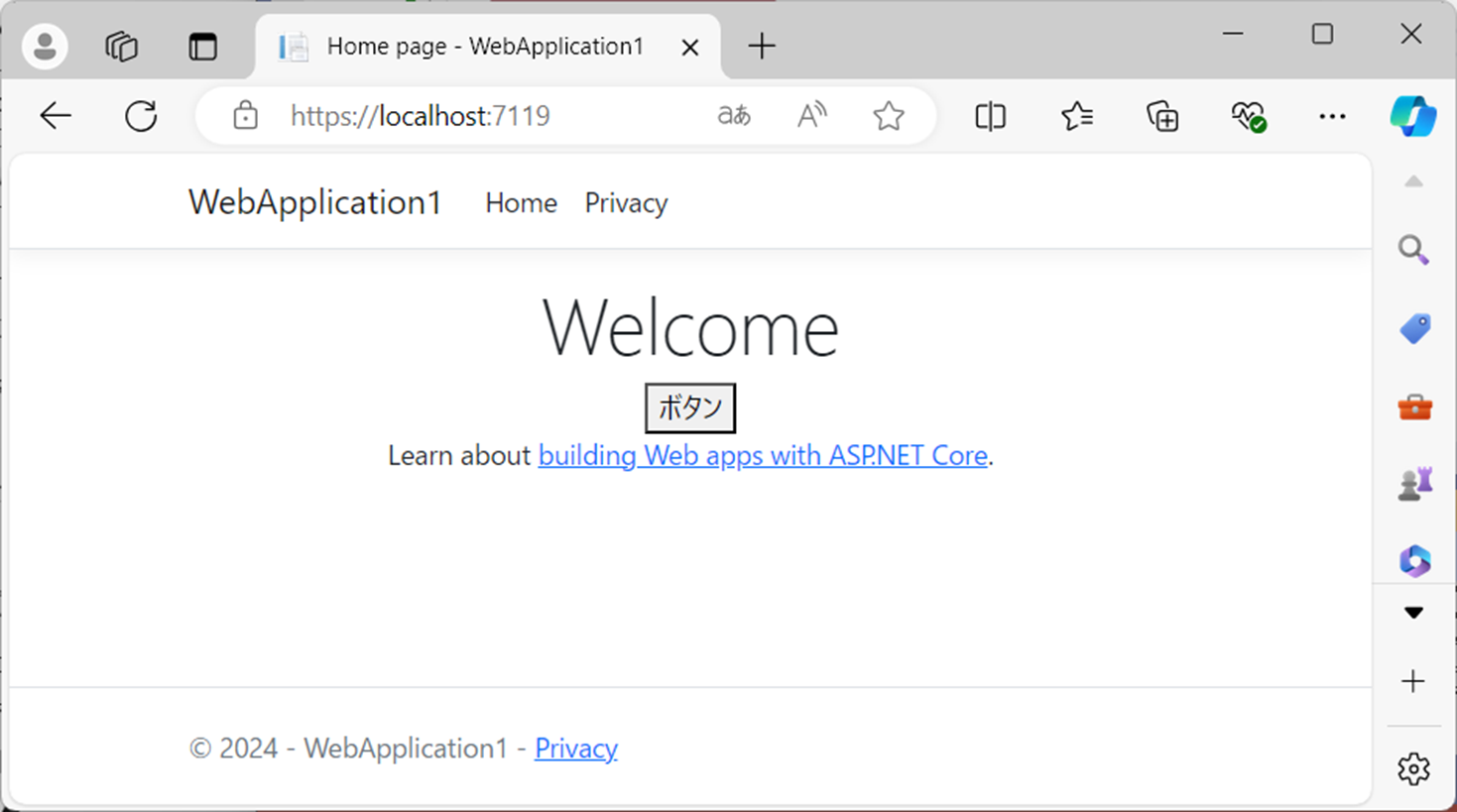The height and width of the screenshot is (812, 1457).
Task: Open sidebar Search tool
Action: click(1413, 250)
